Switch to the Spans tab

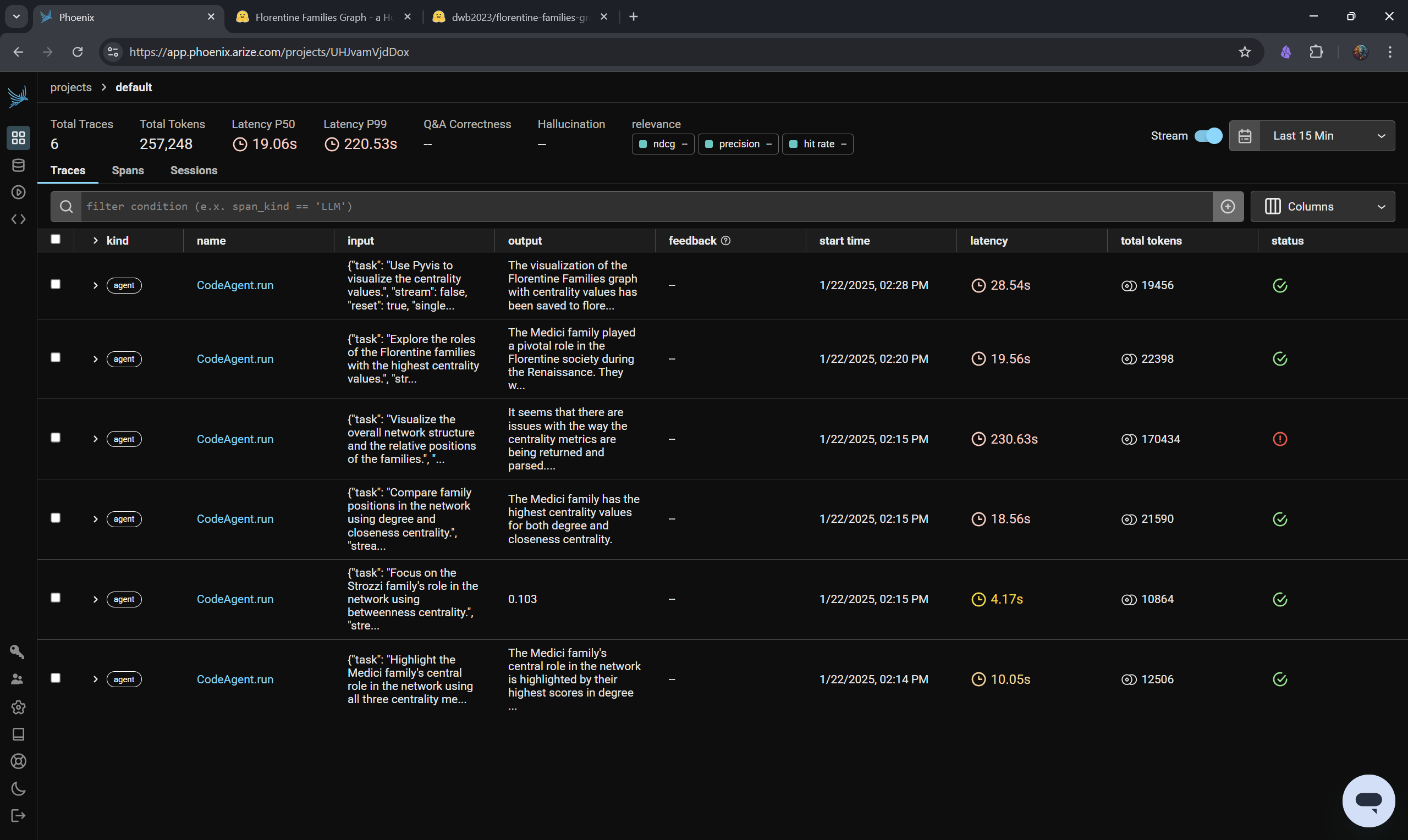[x=128, y=170]
